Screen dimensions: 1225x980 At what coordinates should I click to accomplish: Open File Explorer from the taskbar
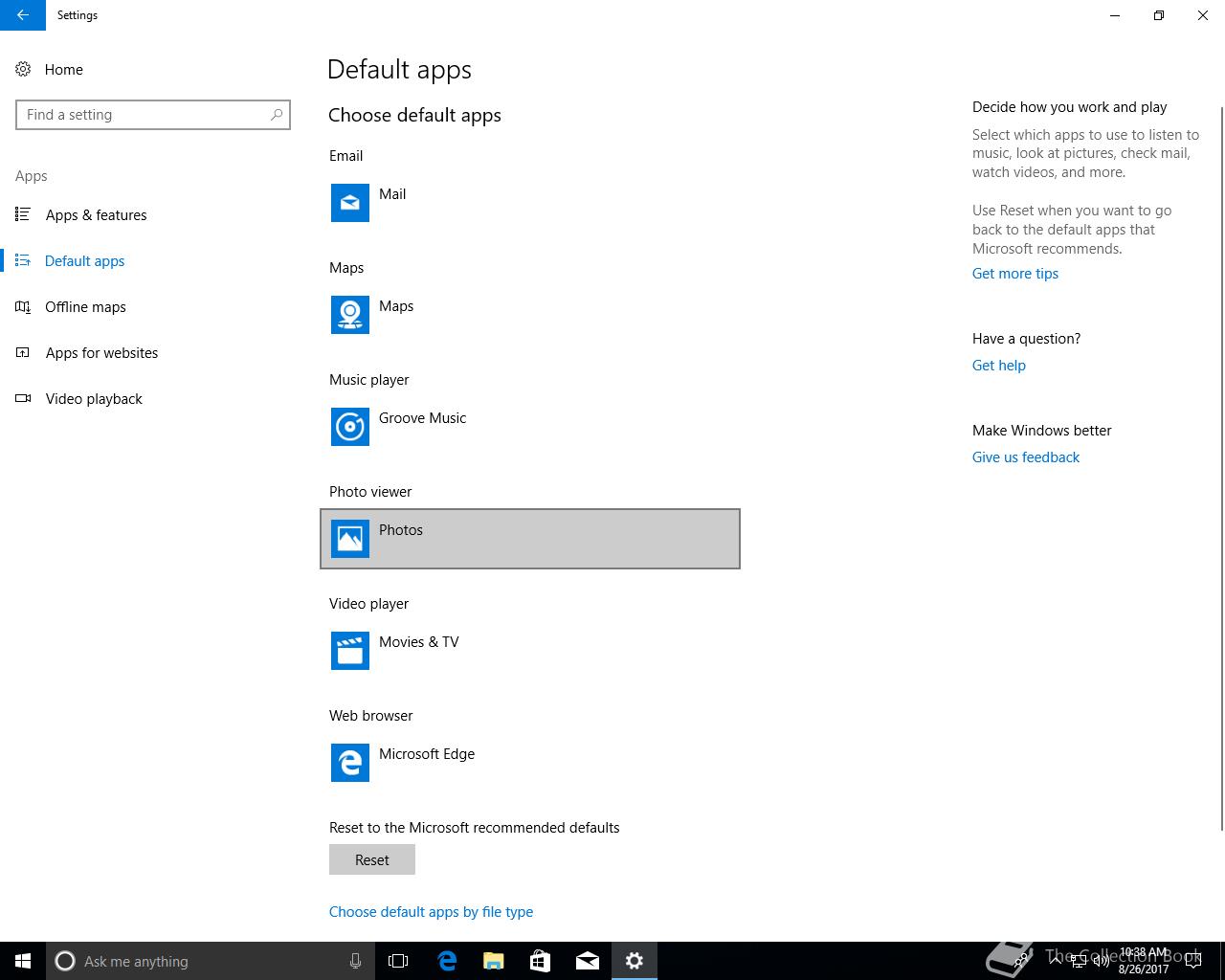494,961
